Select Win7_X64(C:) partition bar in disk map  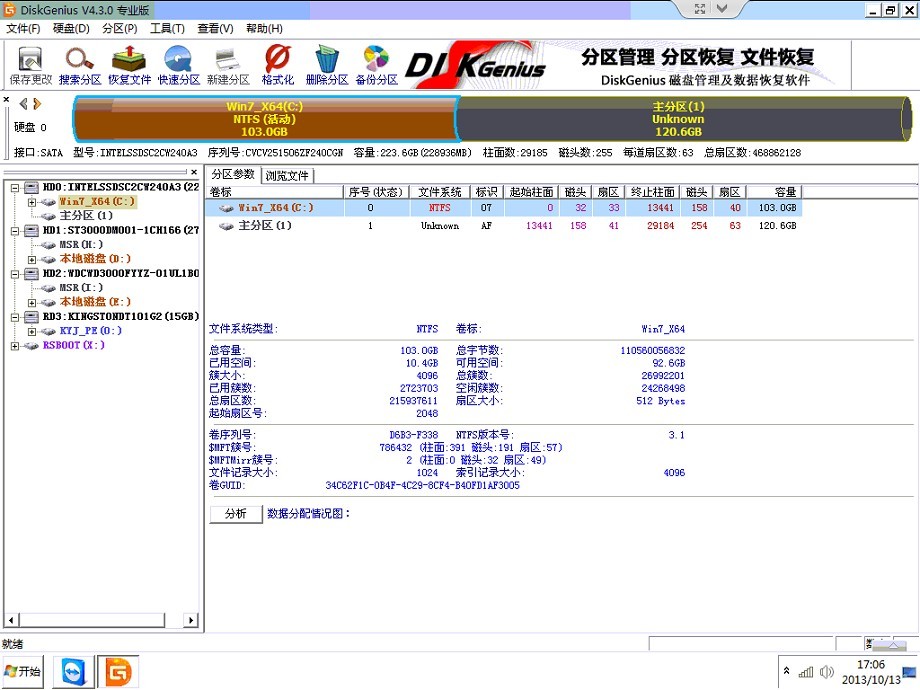click(265, 119)
